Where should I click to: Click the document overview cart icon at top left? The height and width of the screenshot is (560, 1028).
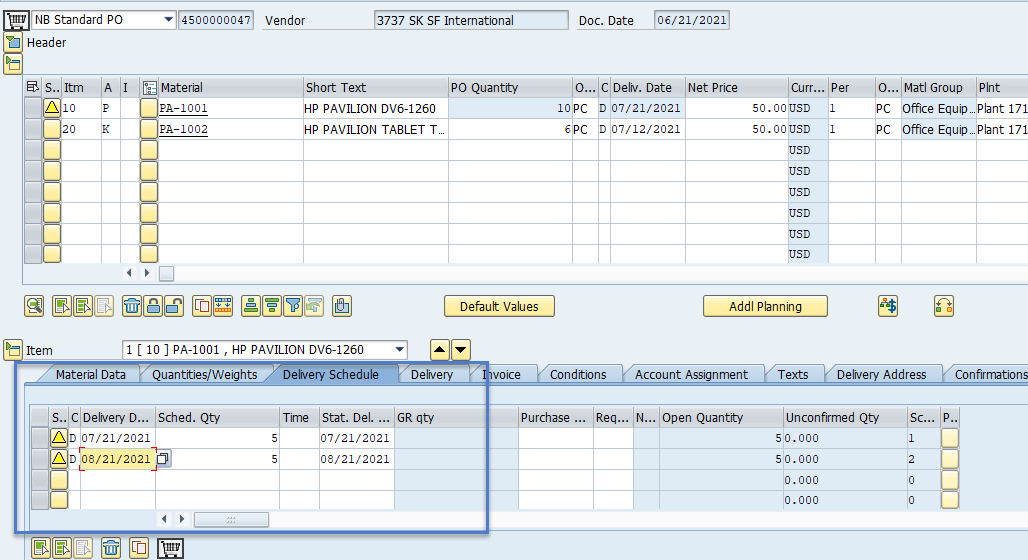click(x=17, y=20)
